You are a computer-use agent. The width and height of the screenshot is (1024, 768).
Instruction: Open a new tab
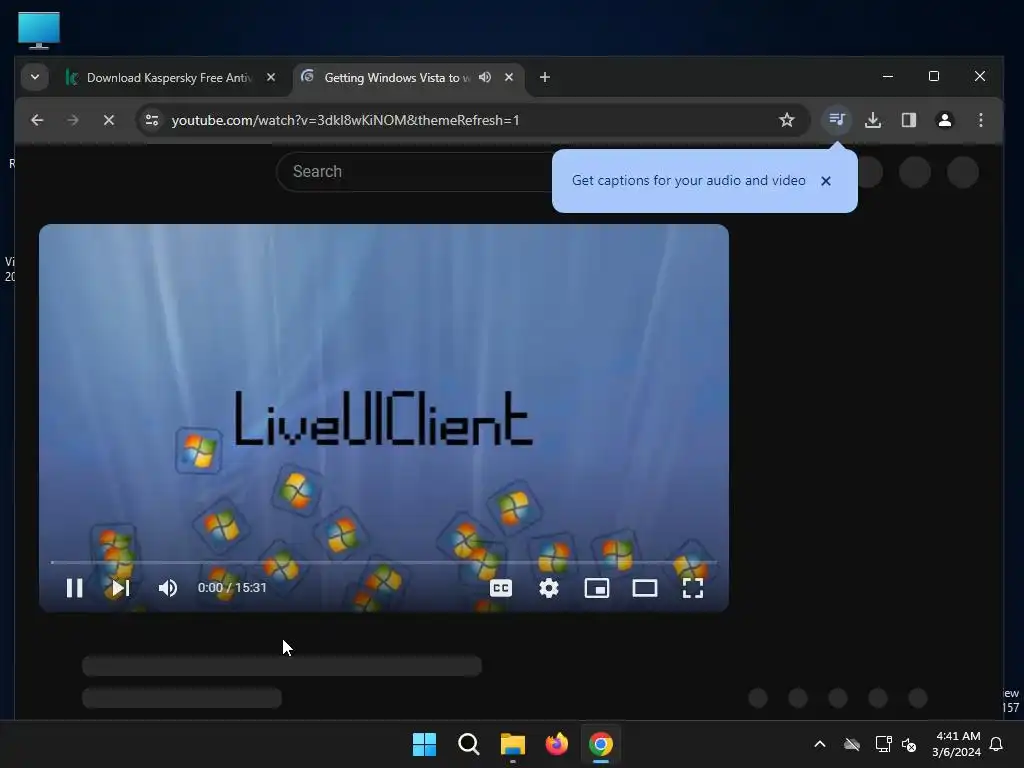coord(545,78)
